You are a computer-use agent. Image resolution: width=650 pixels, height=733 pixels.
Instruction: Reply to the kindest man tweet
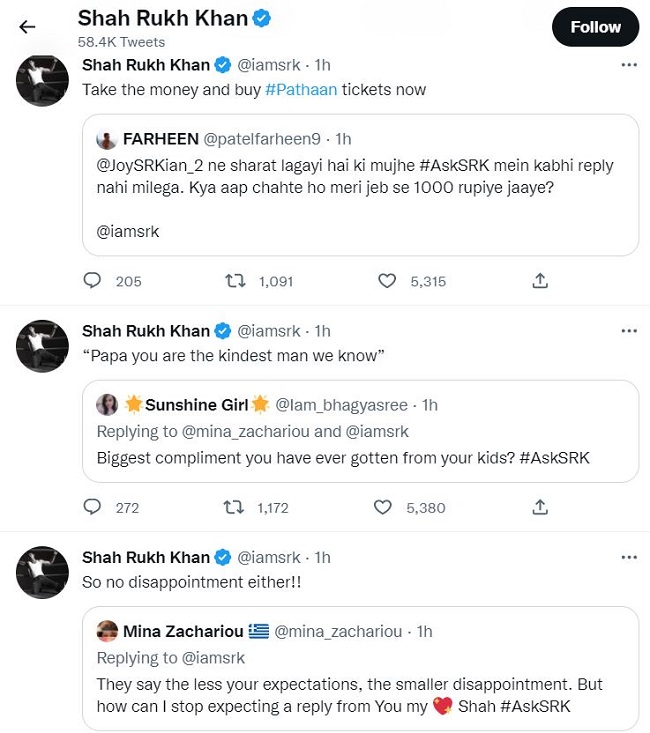(93, 507)
